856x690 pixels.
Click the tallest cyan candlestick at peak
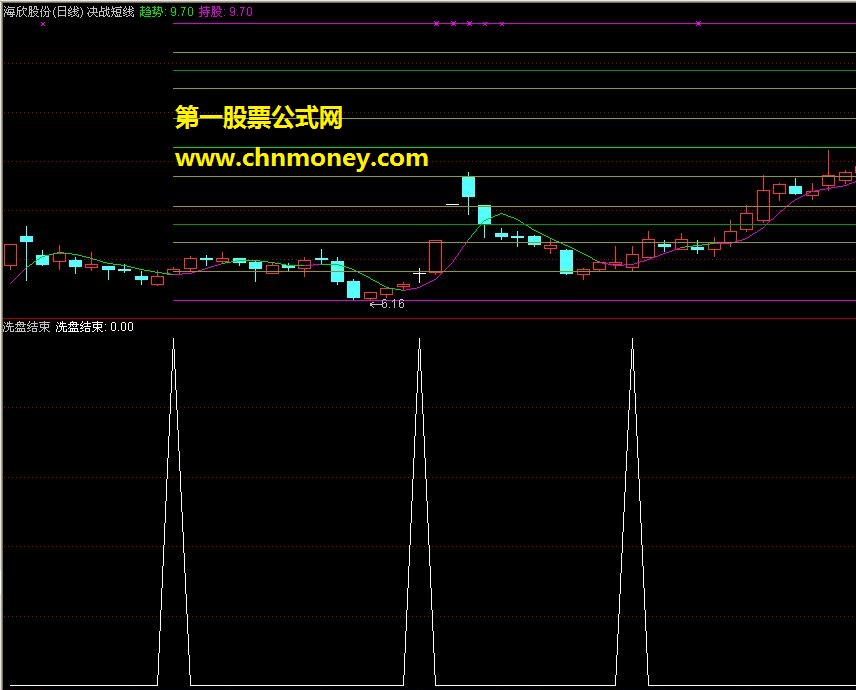pos(468,187)
